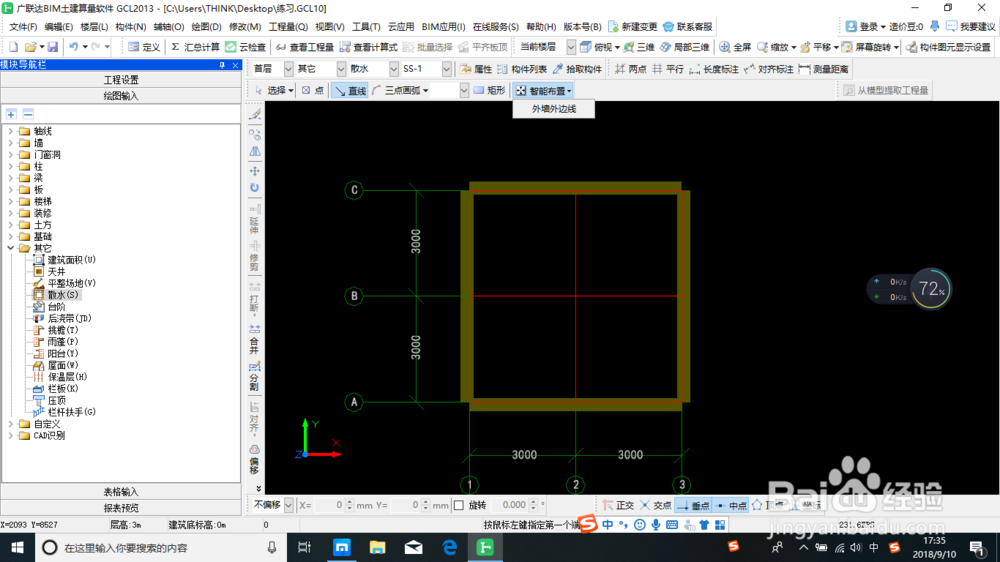Open the 云应用 menu
Image resolution: width=1000 pixels, height=562 pixels.
(401, 27)
